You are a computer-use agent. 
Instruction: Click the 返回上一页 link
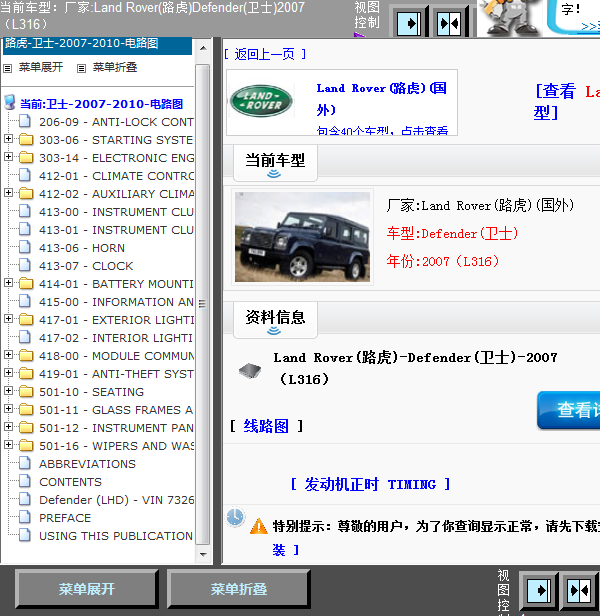[264, 54]
